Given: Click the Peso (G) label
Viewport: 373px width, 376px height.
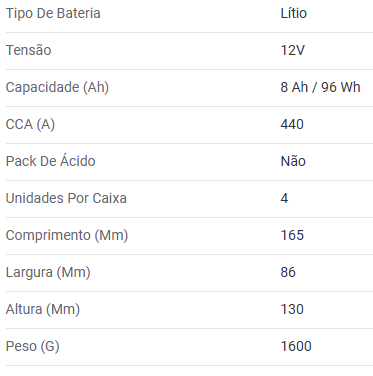Looking at the screenshot, I should [x=33, y=347].
